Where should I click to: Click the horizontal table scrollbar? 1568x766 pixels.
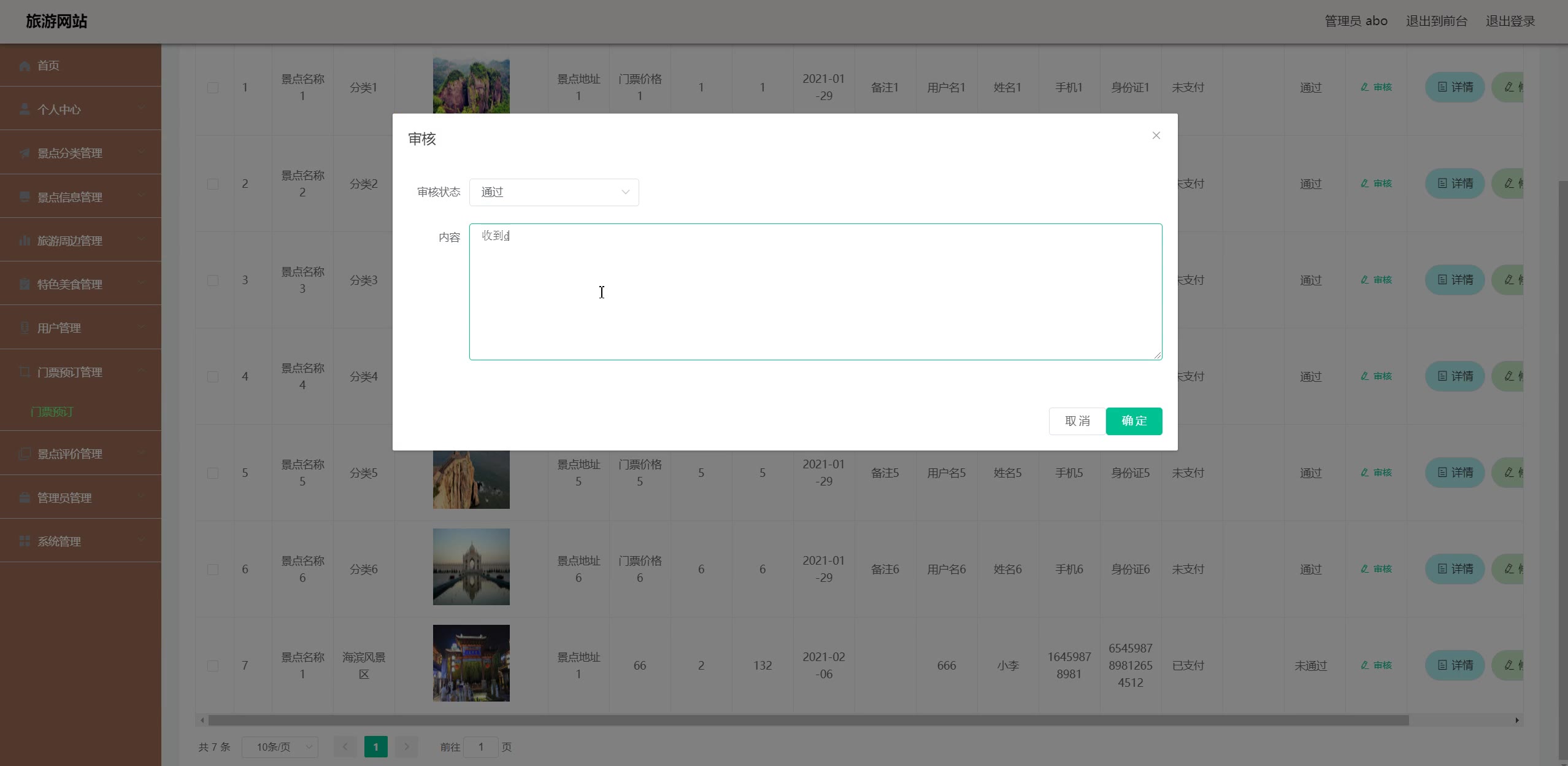(x=807, y=720)
